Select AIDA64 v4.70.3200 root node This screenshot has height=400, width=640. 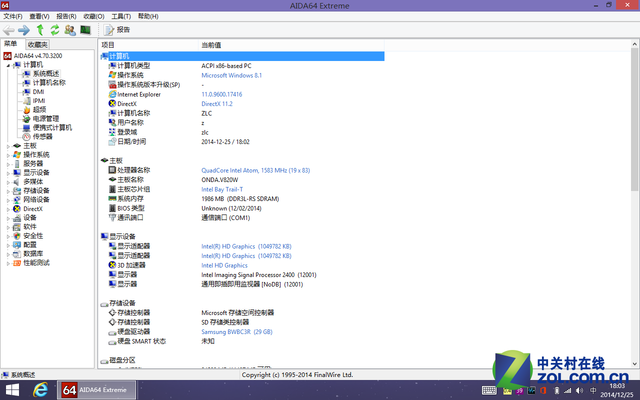pos(38,56)
